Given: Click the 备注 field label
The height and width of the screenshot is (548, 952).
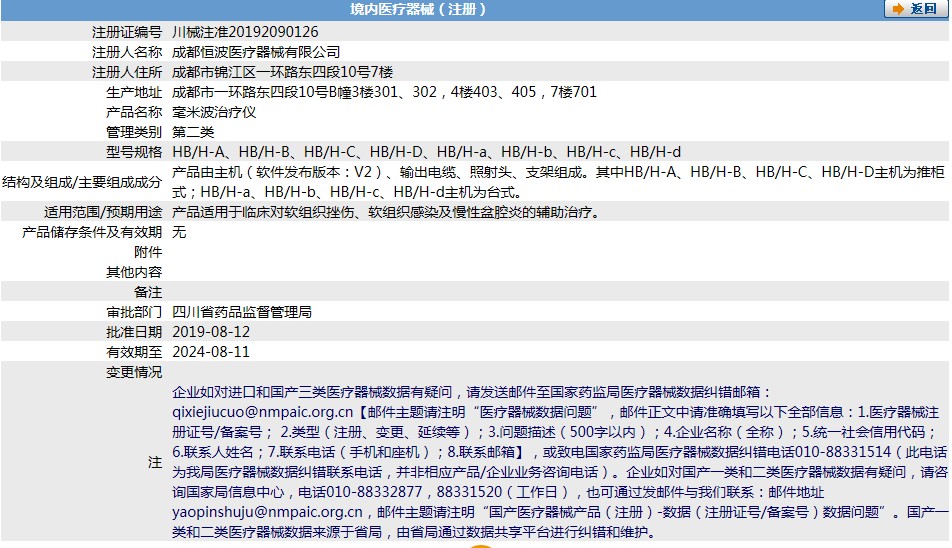Looking at the screenshot, I should coord(148,292).
